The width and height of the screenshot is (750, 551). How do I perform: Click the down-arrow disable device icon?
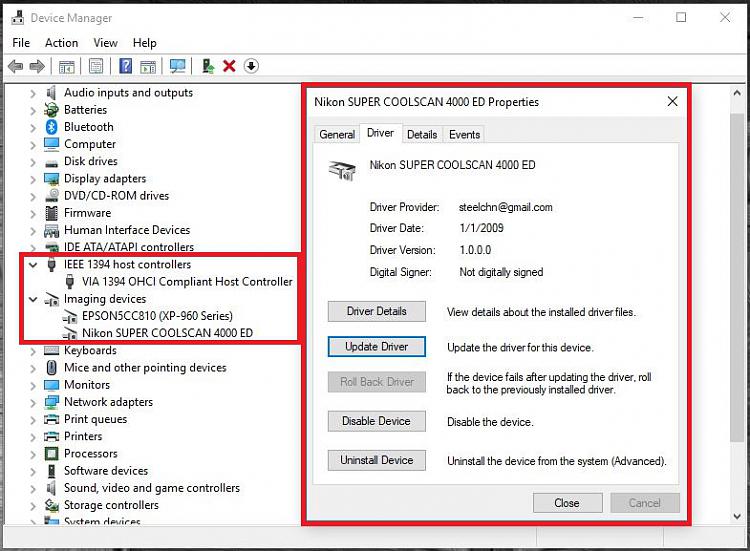point(251,66)
